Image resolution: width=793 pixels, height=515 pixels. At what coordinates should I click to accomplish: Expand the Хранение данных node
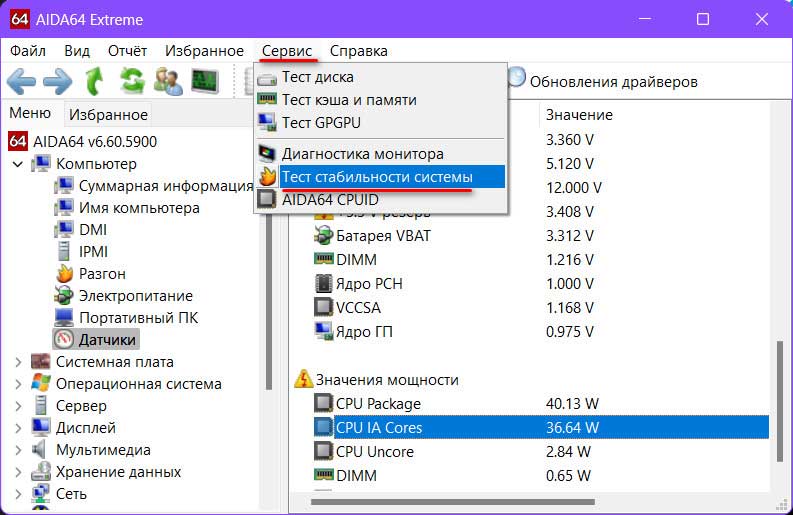pos(18,472)
